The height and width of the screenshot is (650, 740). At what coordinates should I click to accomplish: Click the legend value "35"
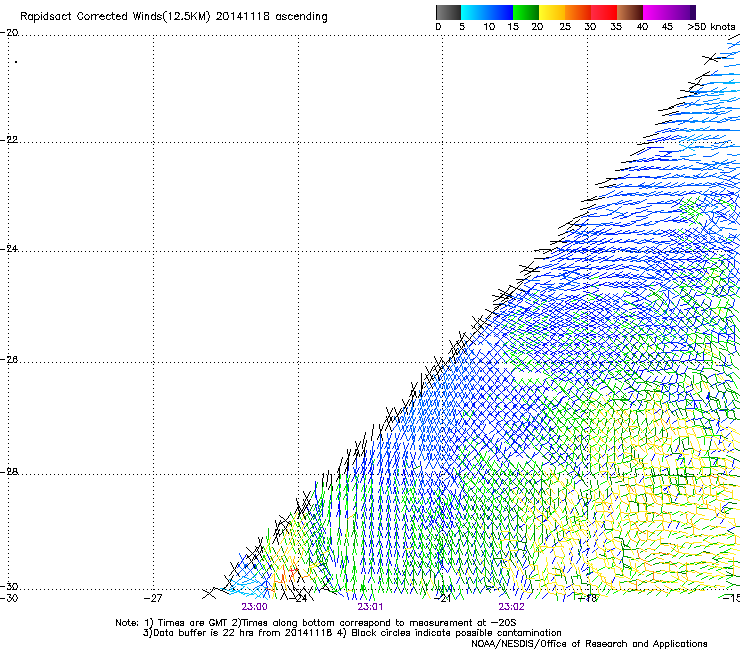616,27
